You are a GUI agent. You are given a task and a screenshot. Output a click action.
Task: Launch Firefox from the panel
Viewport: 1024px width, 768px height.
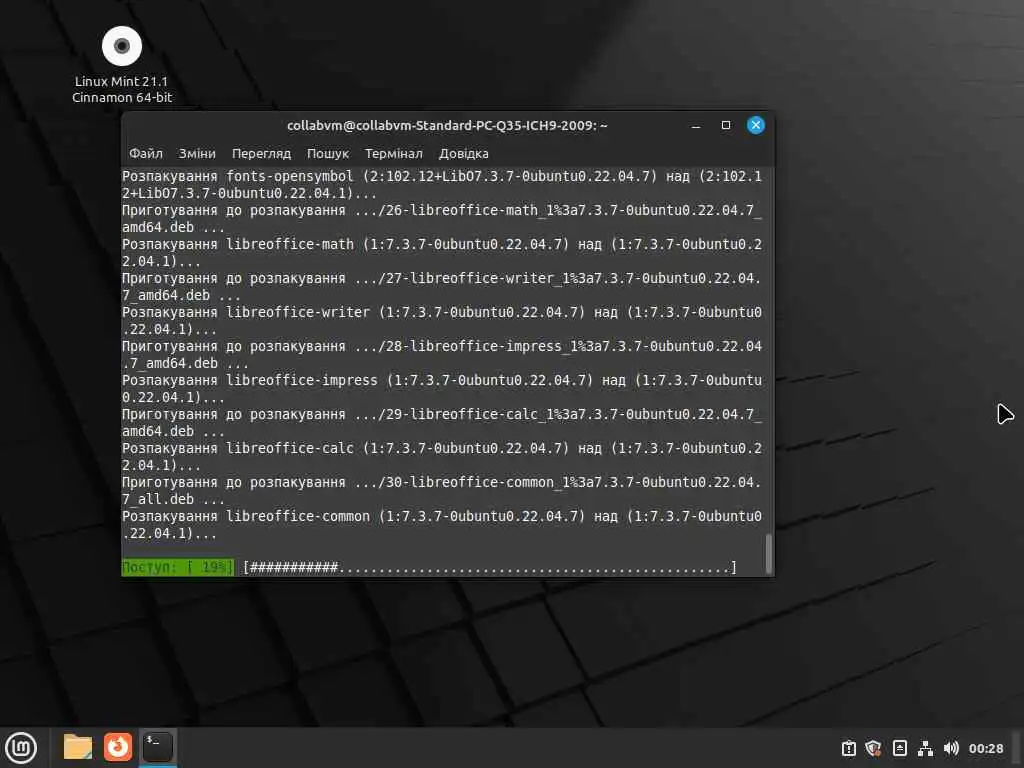pos(118,747)
